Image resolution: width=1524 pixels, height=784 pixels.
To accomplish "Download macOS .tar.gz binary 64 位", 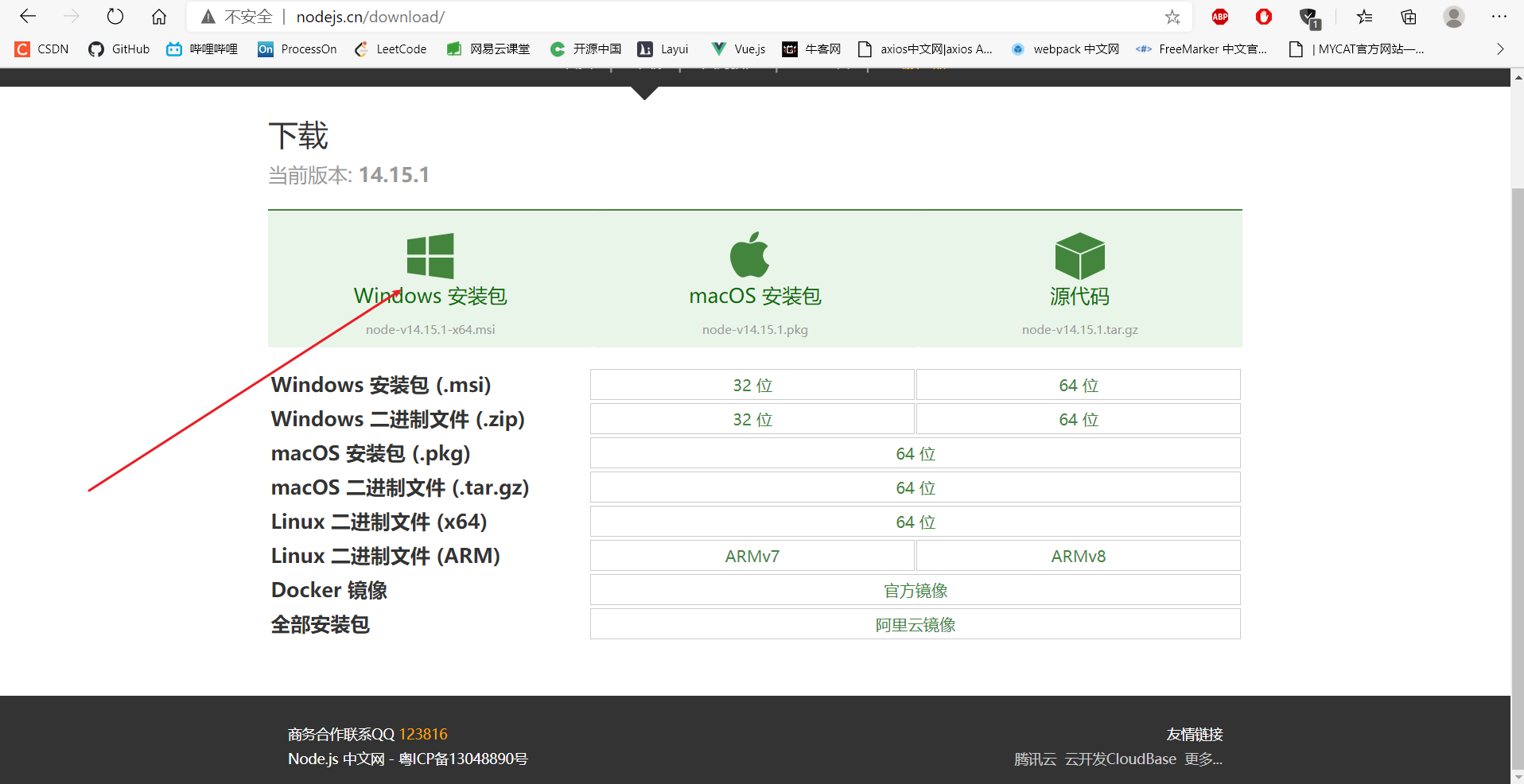I will [x=916, y=487].
